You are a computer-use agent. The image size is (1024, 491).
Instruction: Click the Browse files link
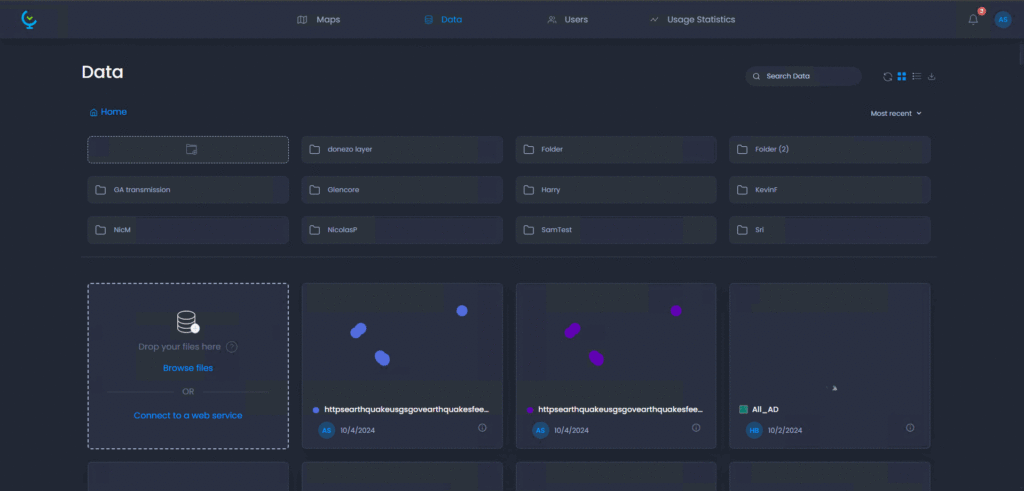pyautogui.click(x=188, y=368)
